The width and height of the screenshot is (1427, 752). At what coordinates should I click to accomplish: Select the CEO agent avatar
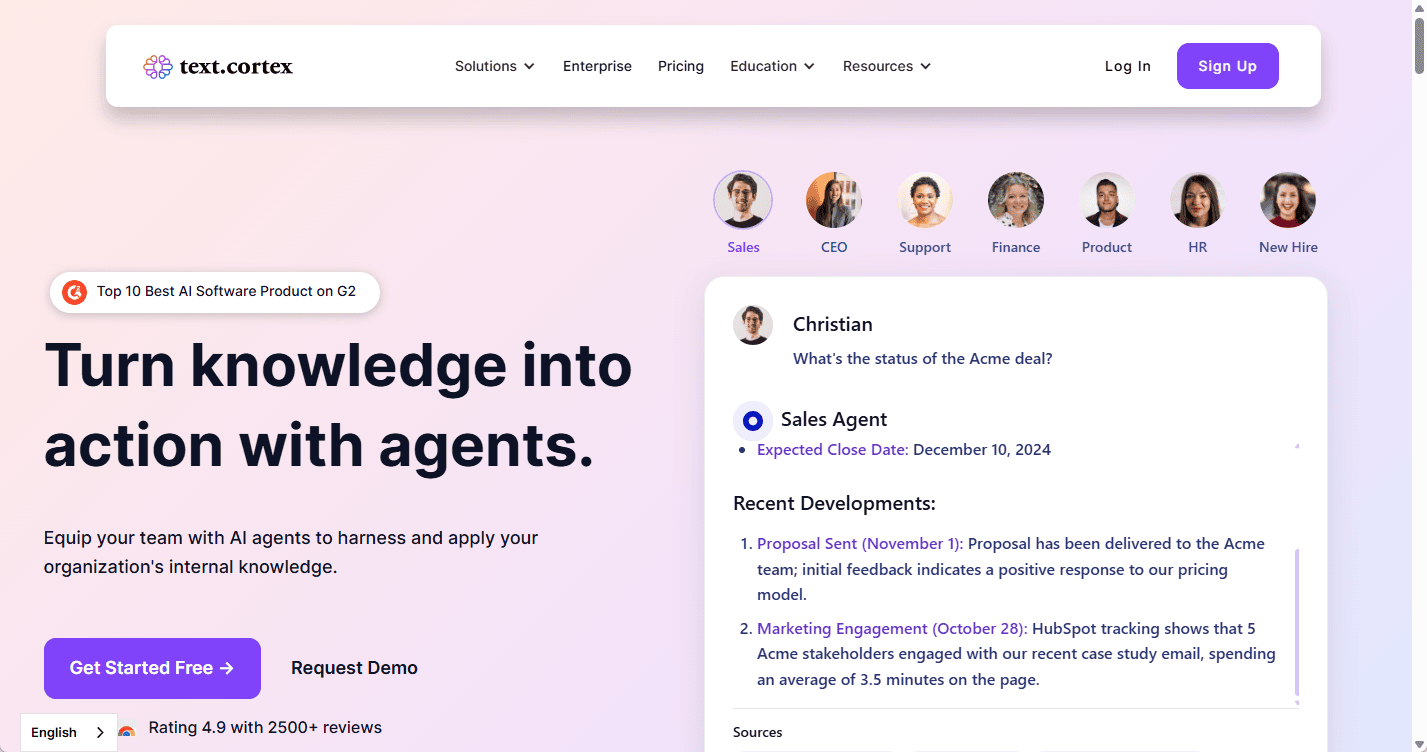tap(833, 200)
